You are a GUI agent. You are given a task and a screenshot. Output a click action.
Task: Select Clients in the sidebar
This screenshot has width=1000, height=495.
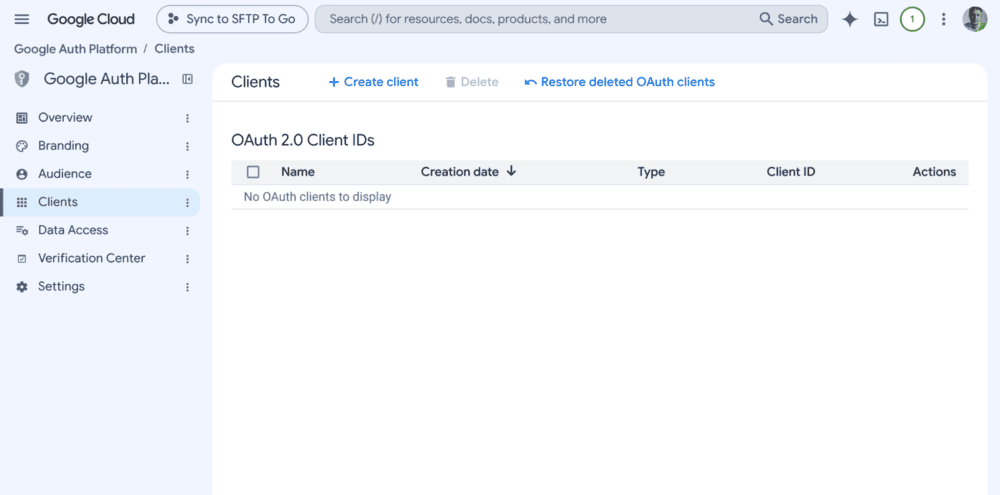(100, 202)
